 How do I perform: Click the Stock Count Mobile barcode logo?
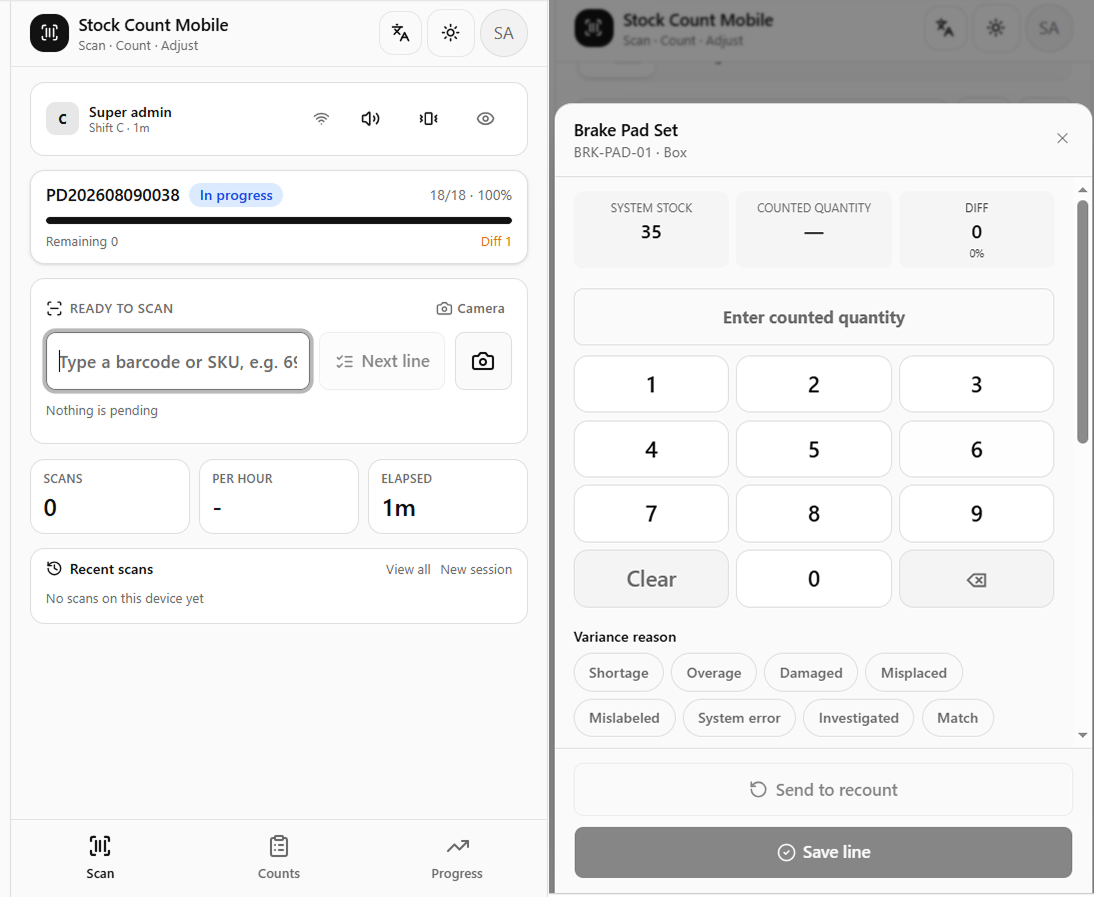coord(50,33)
